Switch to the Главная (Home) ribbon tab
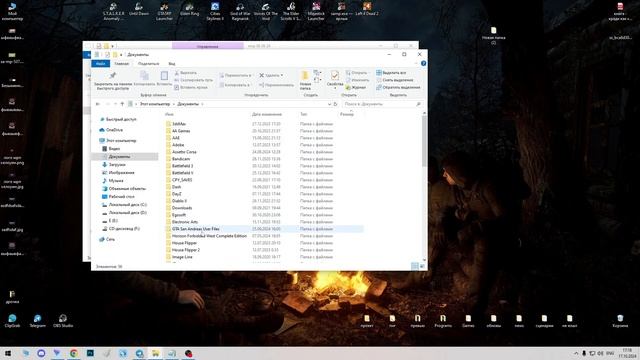Image resolution: width=640 pixels, height=360 pixels. pos(122,64)
